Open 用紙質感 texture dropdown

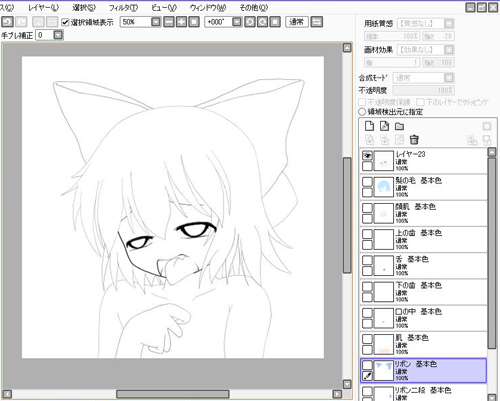[x=449, y=23]
